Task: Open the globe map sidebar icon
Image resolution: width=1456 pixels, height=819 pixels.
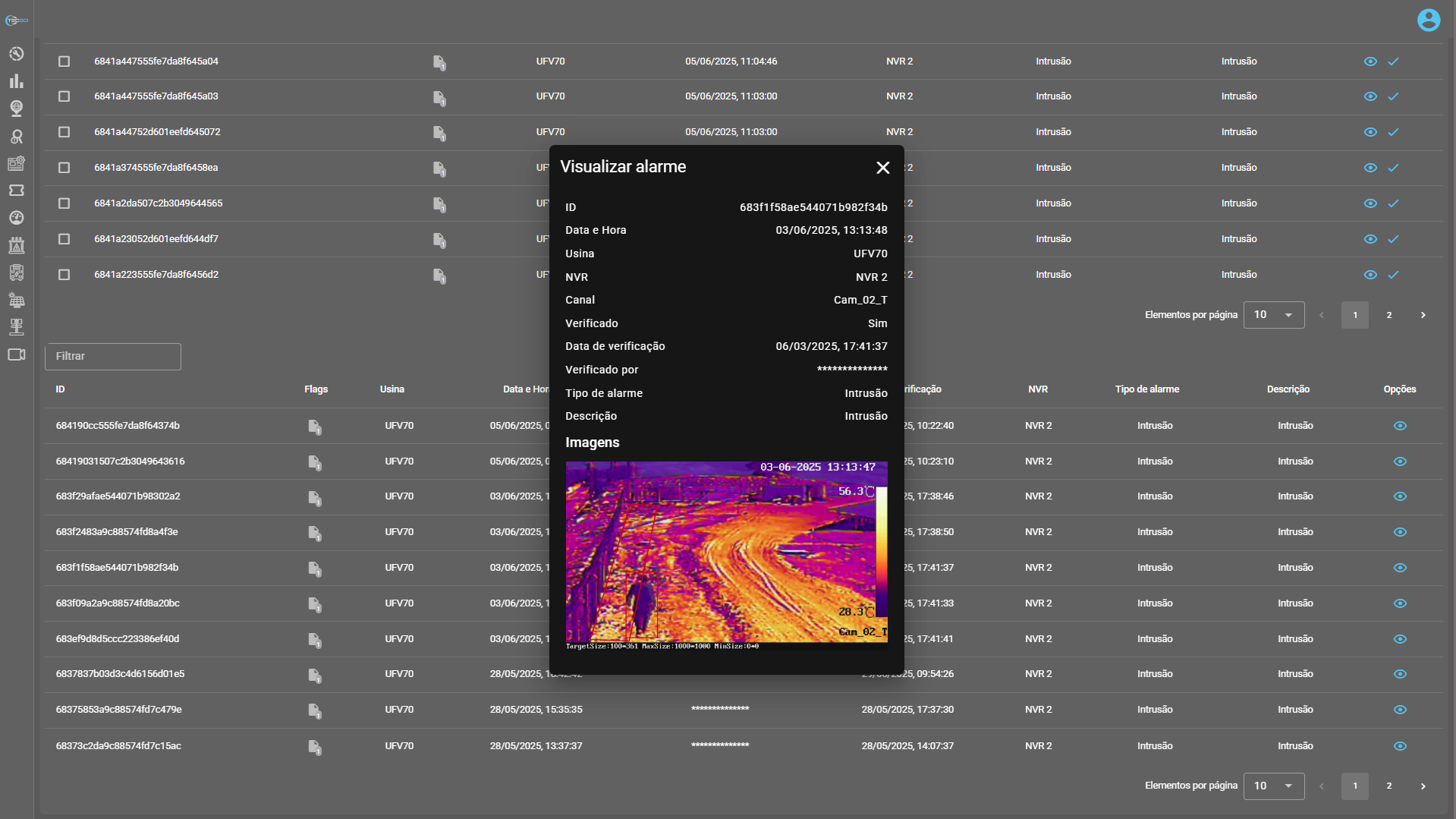Action: [16, 109]
